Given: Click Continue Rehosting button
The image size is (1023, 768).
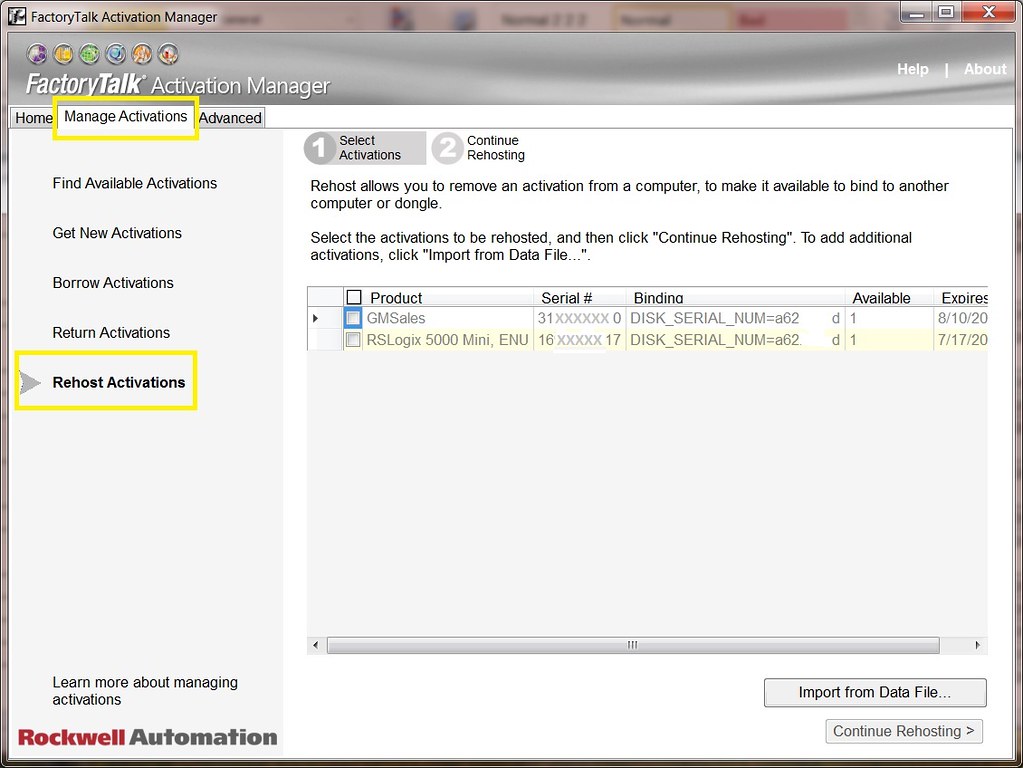Looking at the screenshot, I should point(904,731).
